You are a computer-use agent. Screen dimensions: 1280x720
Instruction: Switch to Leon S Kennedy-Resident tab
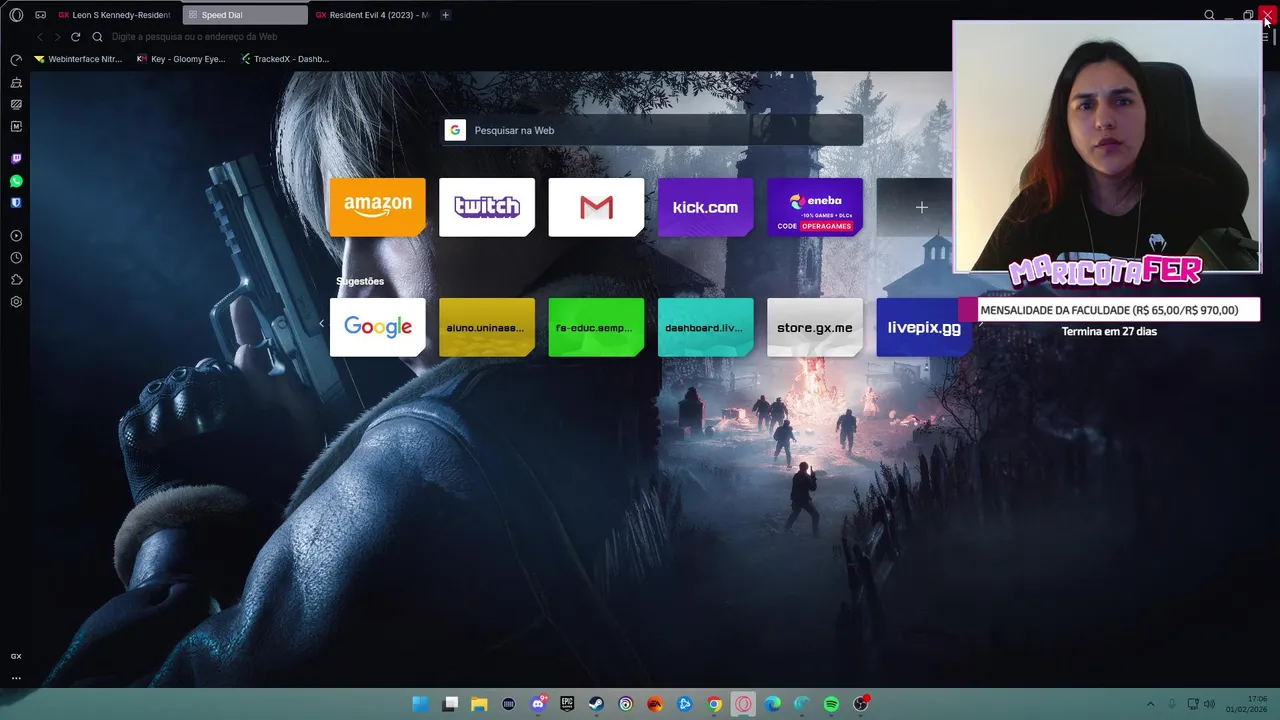(x=115, y=15)
